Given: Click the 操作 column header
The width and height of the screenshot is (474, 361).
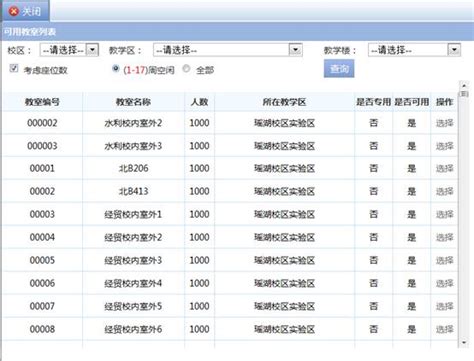Looking at the screenshot, I should (x=444, y=102).
